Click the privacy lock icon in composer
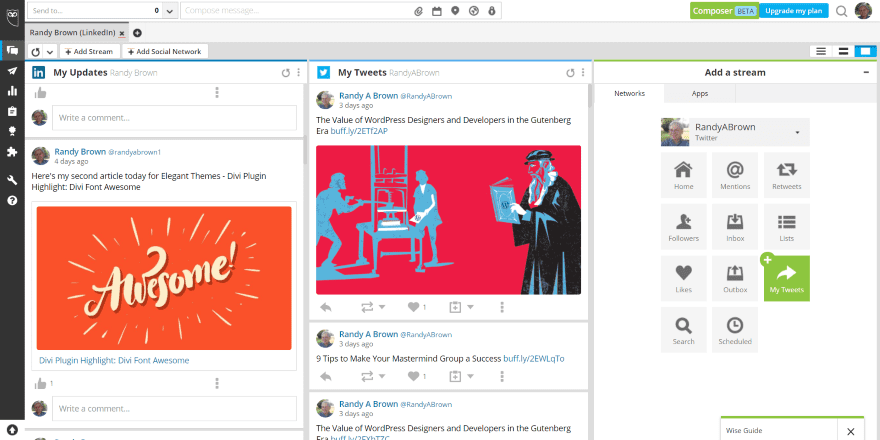The image size is (880, 440). pyautogui.click(x=492, y=11)
